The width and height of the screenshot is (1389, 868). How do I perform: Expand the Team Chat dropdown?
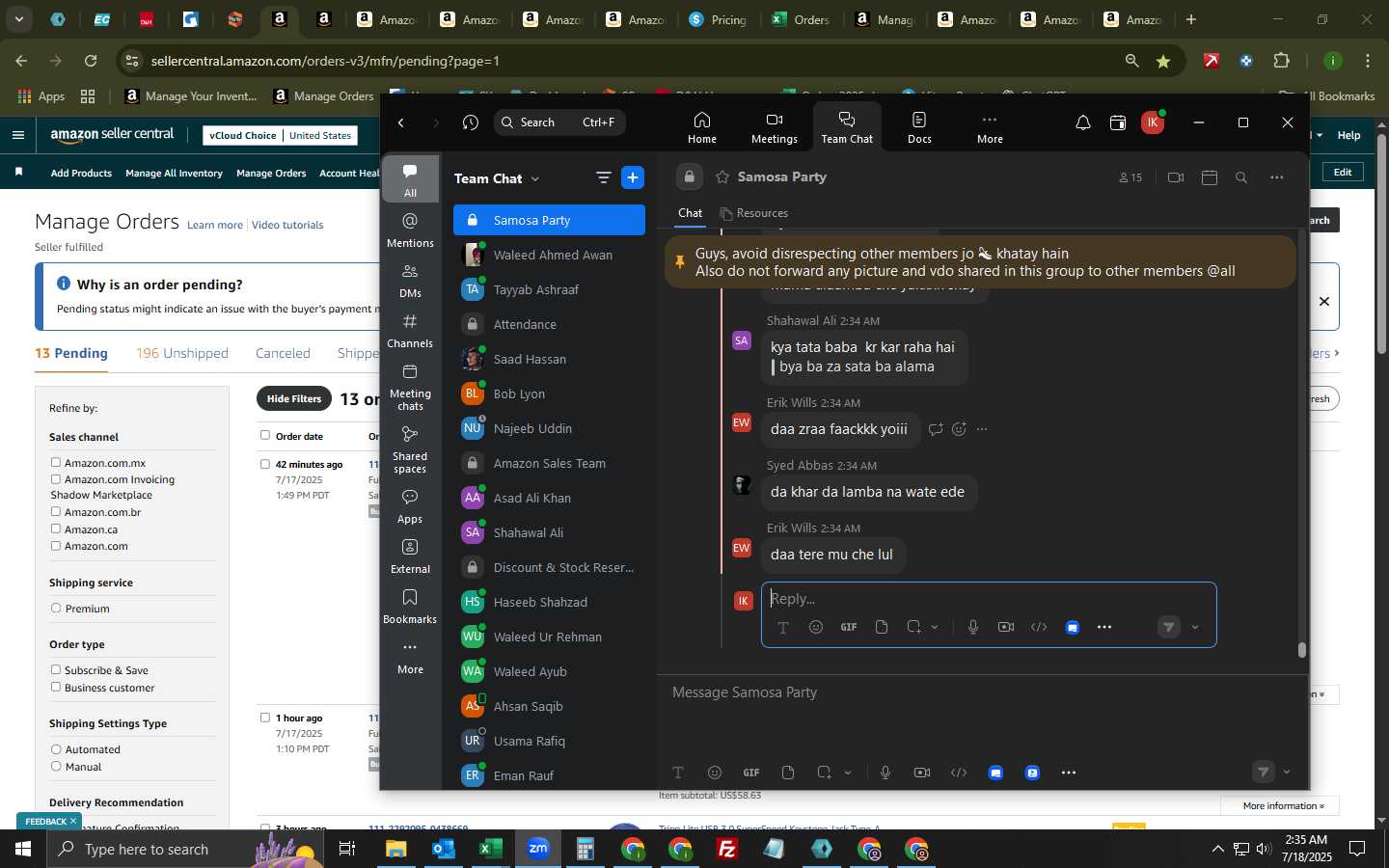point(535,178)
